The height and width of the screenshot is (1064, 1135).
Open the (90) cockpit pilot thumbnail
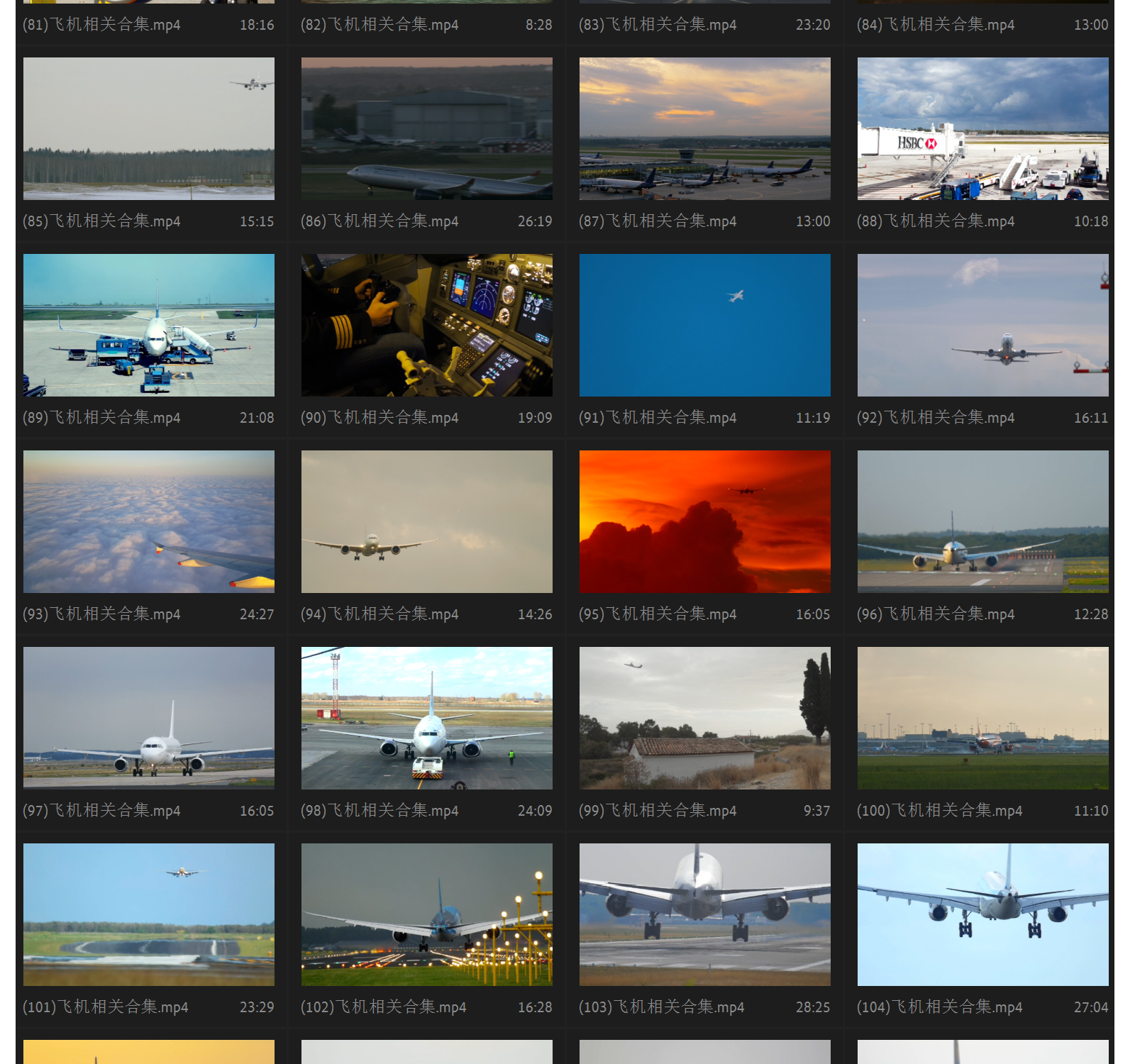[427, 325]
